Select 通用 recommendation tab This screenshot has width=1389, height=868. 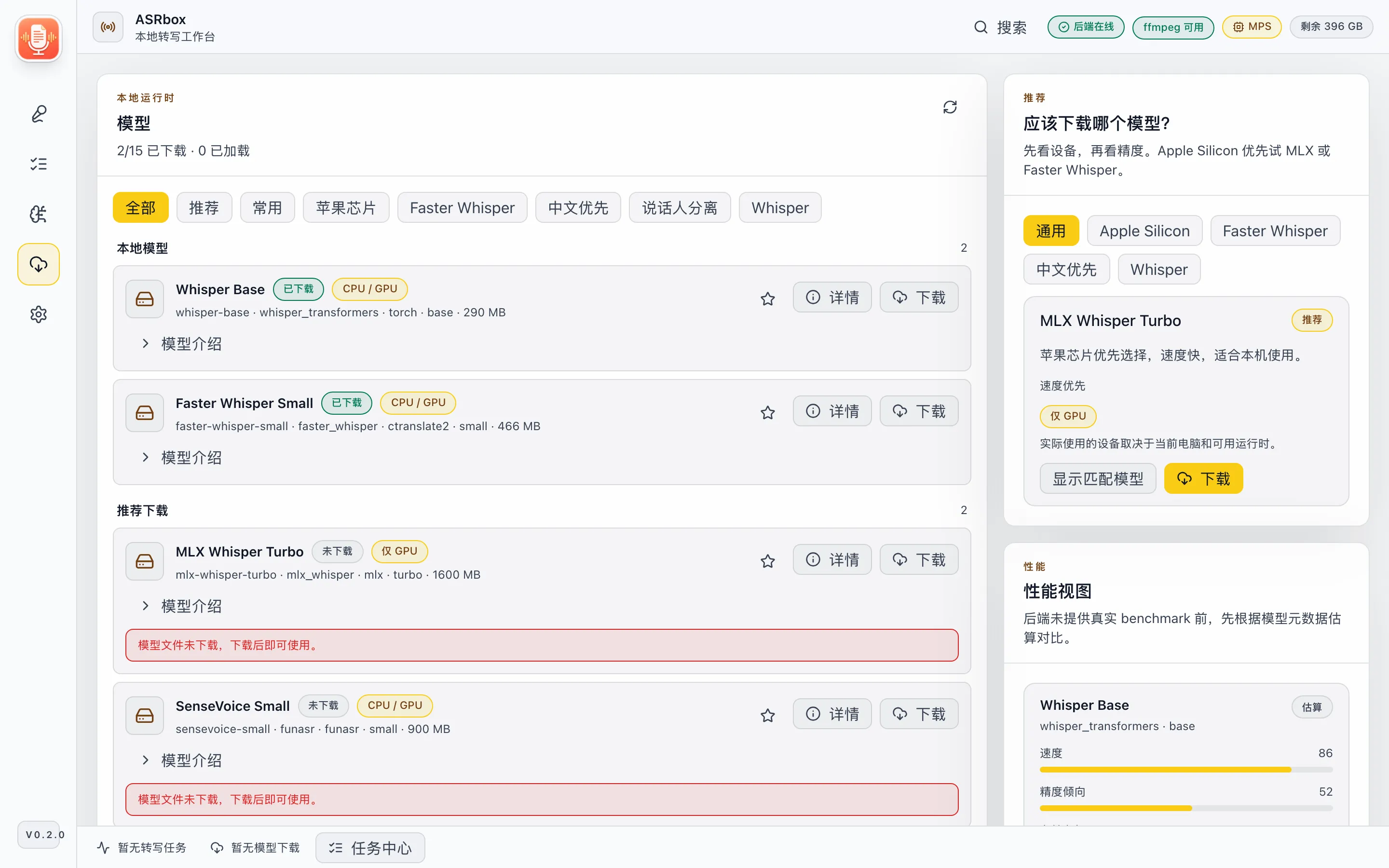coord(1051,231)
